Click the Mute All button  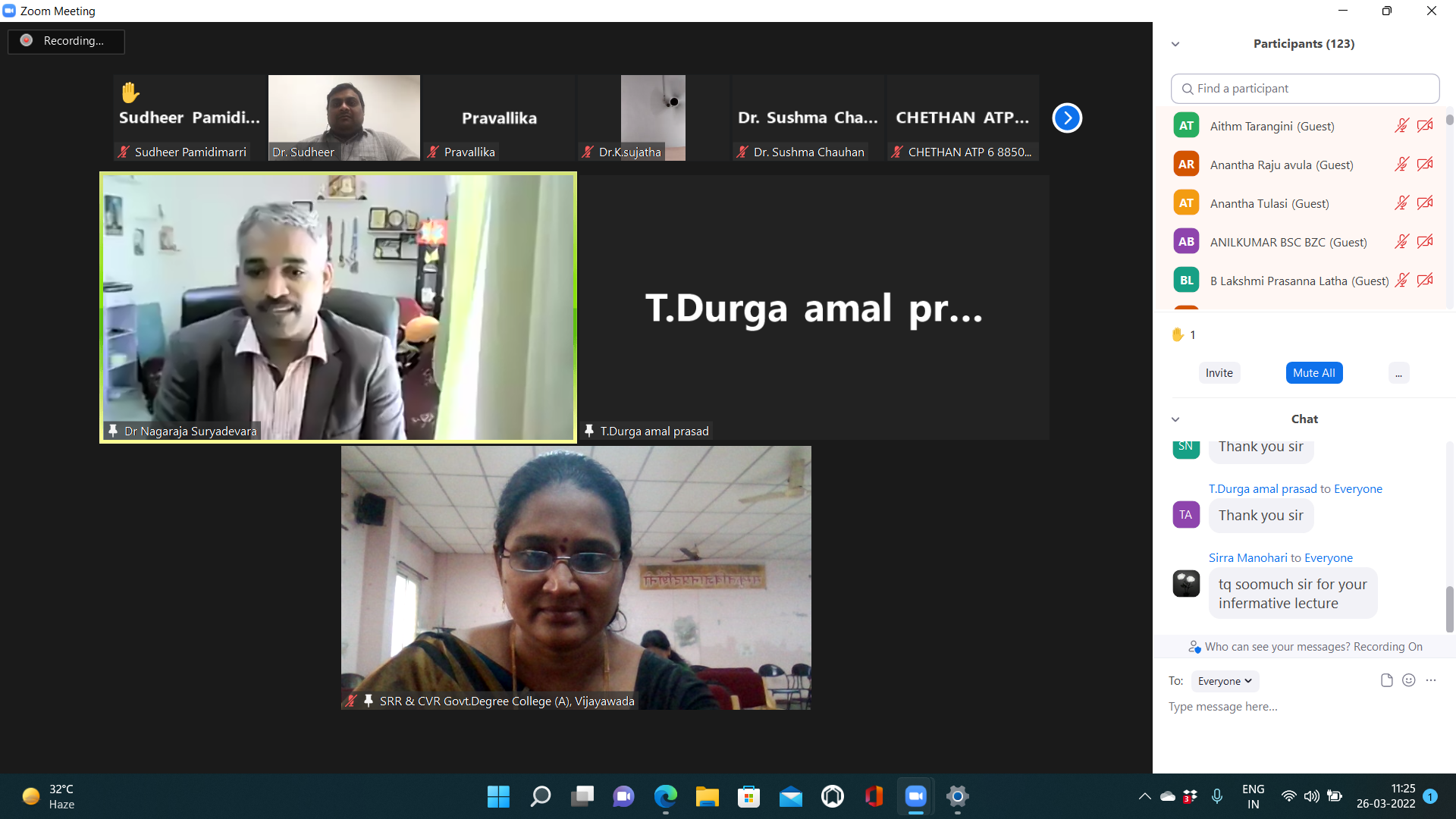pyautogui.click(x=1313, y=373)
